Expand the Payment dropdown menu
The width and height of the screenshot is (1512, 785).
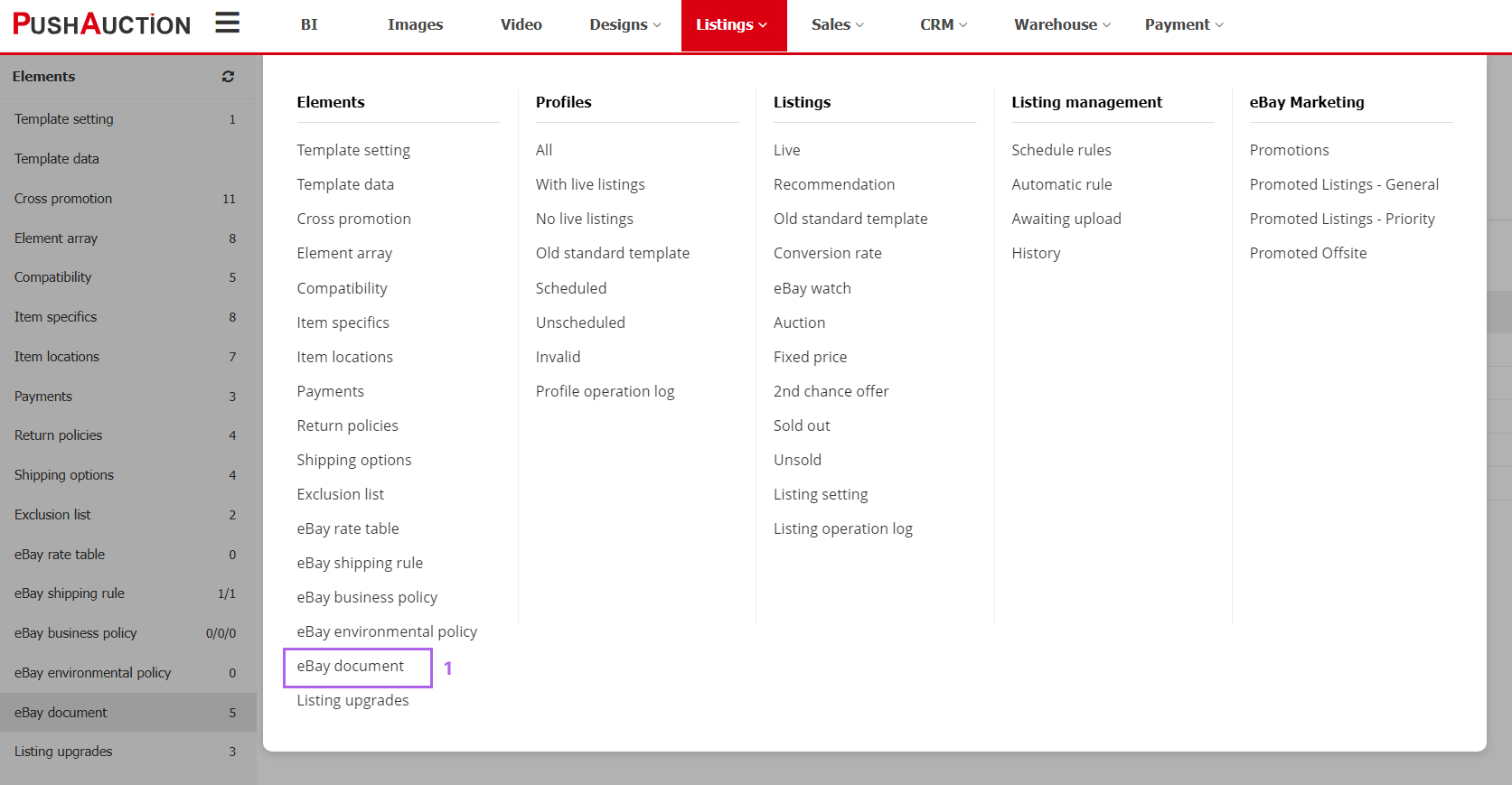pyautogui.click(x=1183, y=25)
